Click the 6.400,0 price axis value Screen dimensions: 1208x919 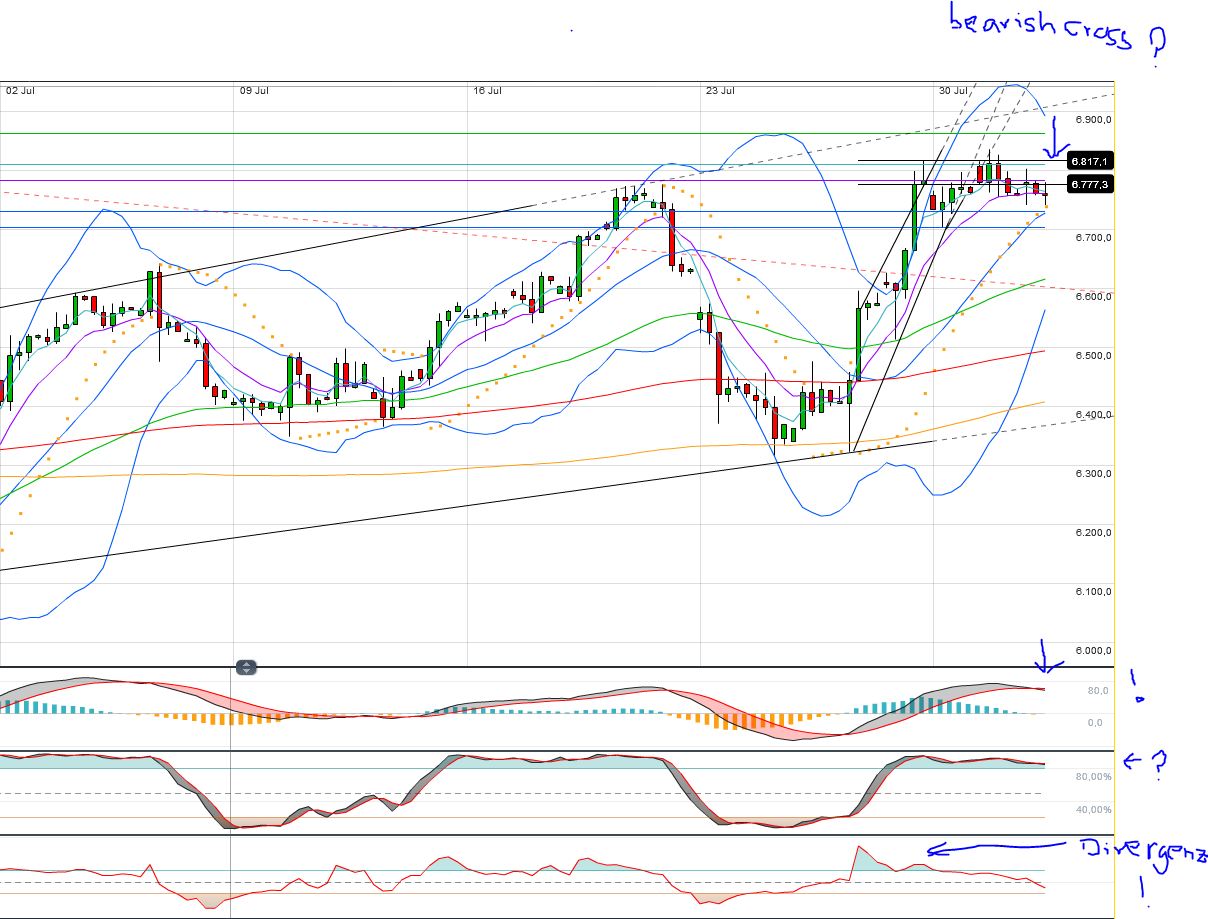point(1092,415)
